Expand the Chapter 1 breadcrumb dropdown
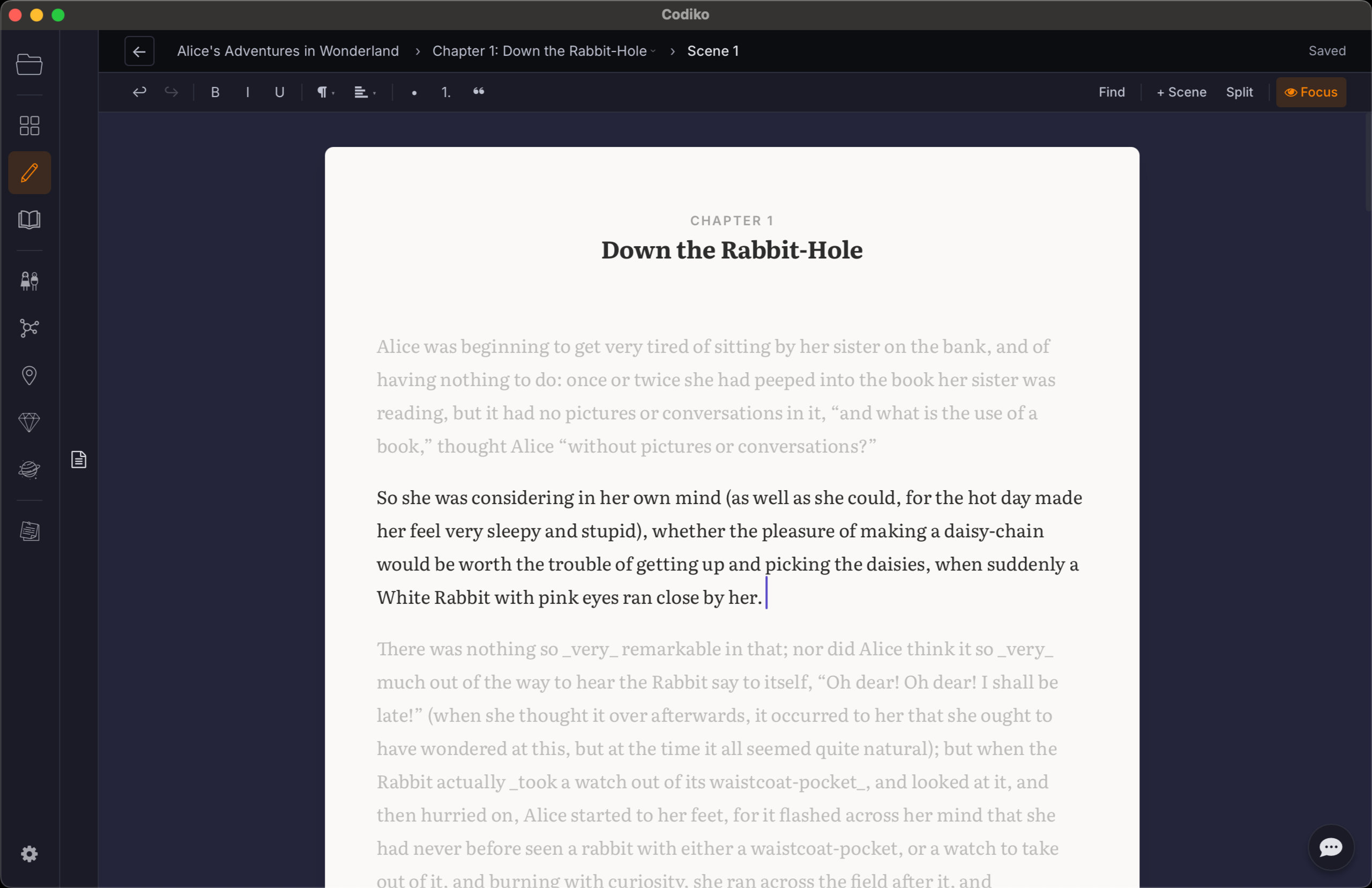This screenshot has width=1372, height=888. 544,51
